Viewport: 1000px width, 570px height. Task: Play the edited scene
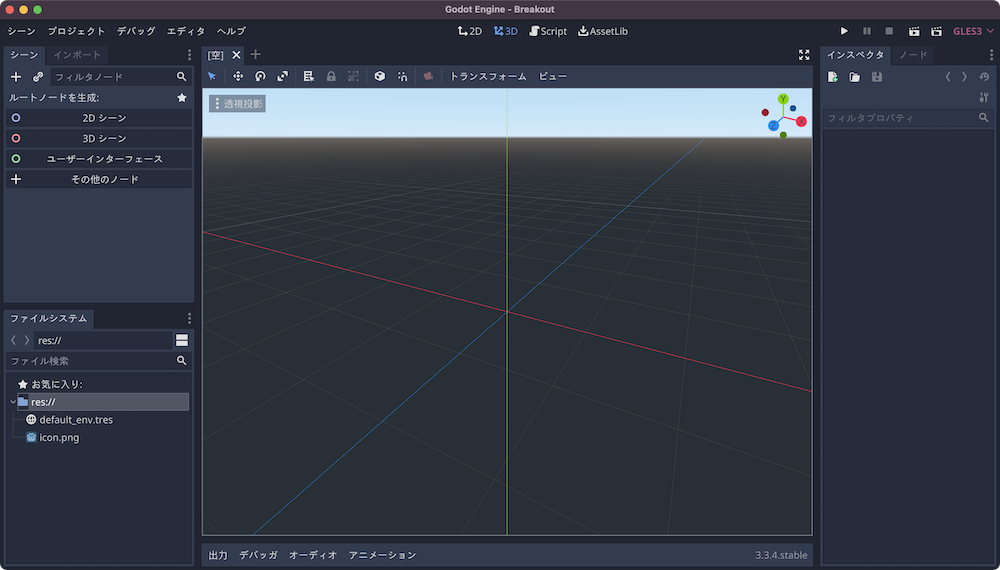914,31
